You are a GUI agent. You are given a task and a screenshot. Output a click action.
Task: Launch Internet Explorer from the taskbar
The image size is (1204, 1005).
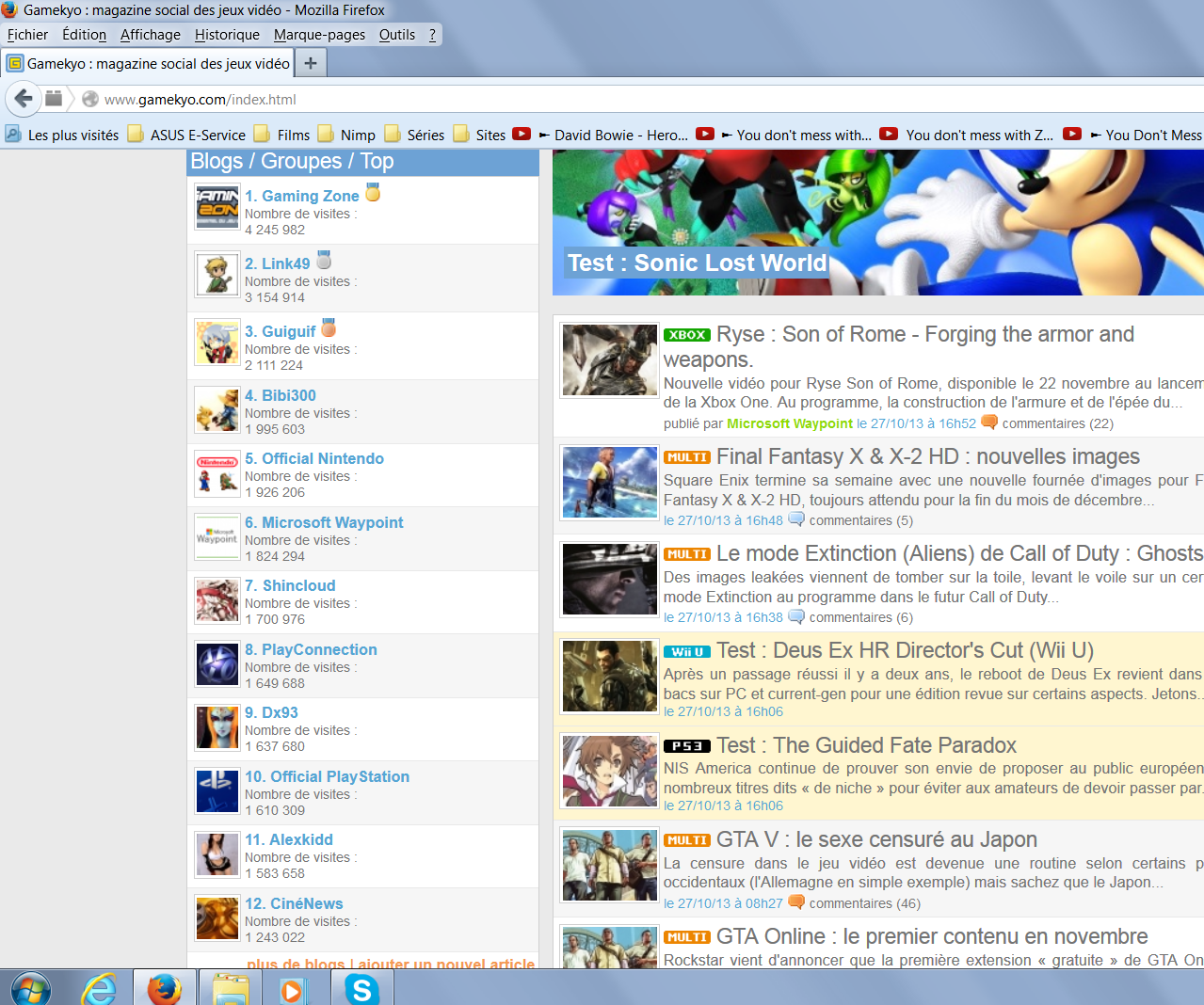click(x=99, y=989)
